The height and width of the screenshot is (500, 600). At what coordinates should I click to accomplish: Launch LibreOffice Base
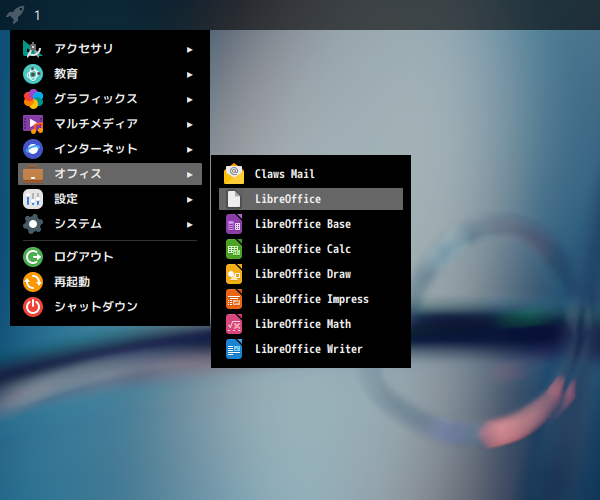[x=311, y=224]
